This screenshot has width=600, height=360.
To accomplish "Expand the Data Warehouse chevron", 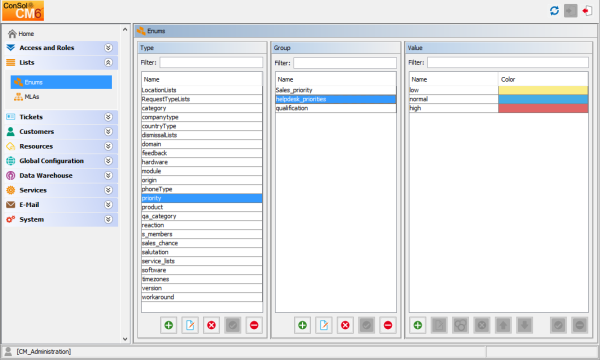I will [108, 175].
